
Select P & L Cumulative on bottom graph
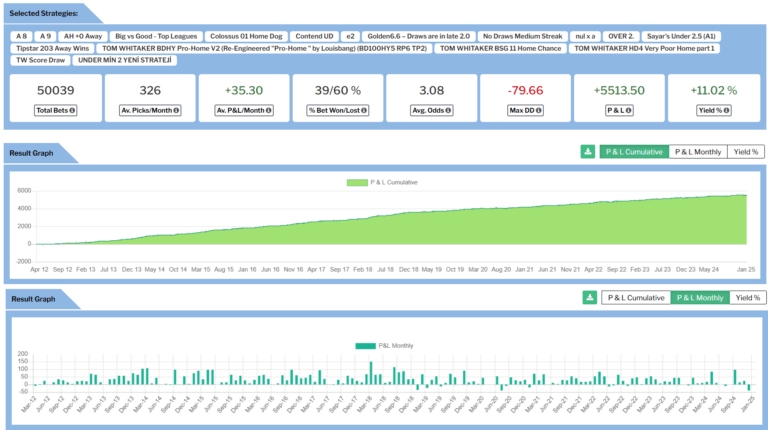tap(635, 298)
